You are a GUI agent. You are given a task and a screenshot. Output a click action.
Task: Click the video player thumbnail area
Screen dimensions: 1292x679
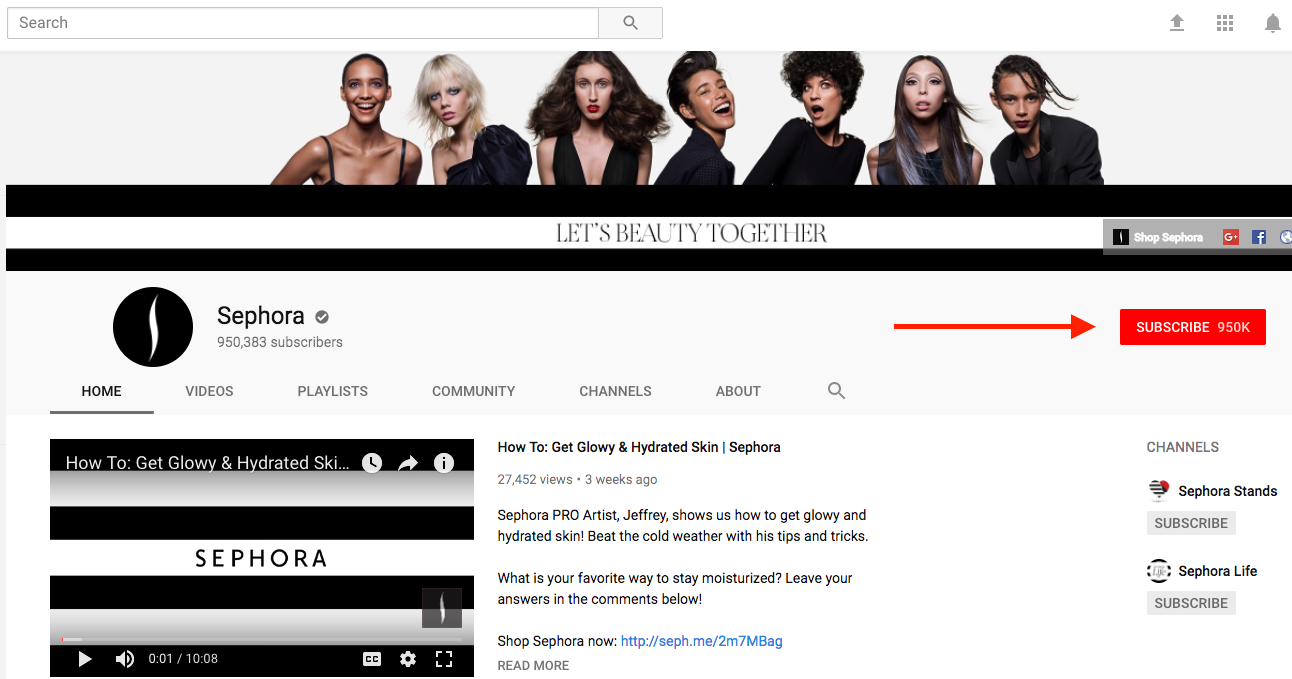(x=262, y=558)
